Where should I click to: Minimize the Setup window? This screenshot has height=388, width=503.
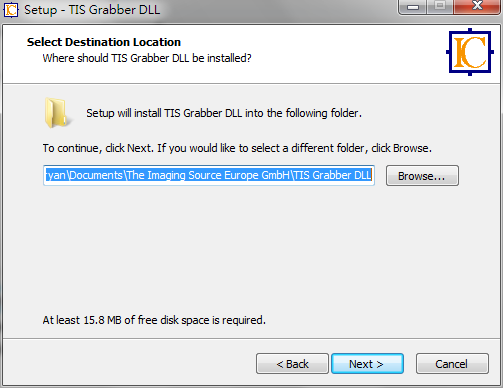(x=413, y=7)
